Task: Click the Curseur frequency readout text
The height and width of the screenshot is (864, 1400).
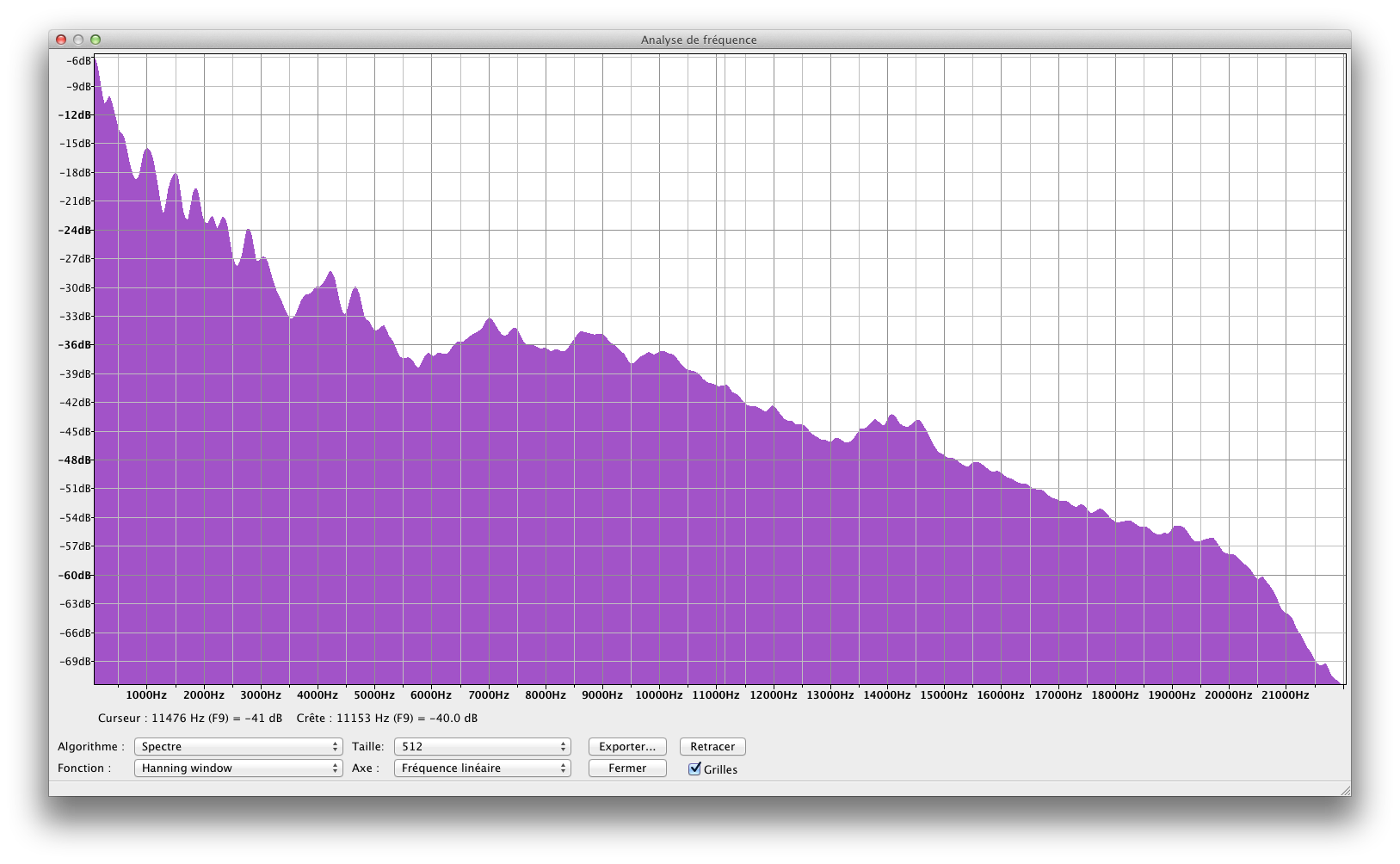Action: click(x=190, y=718)
